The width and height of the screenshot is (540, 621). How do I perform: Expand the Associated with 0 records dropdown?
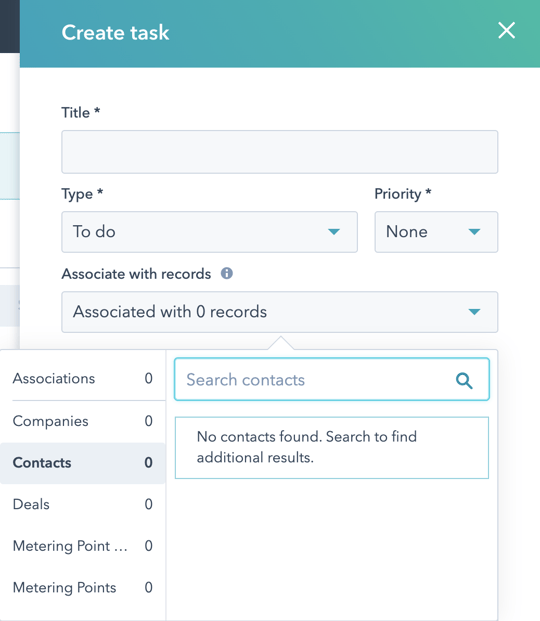[280, 312]
